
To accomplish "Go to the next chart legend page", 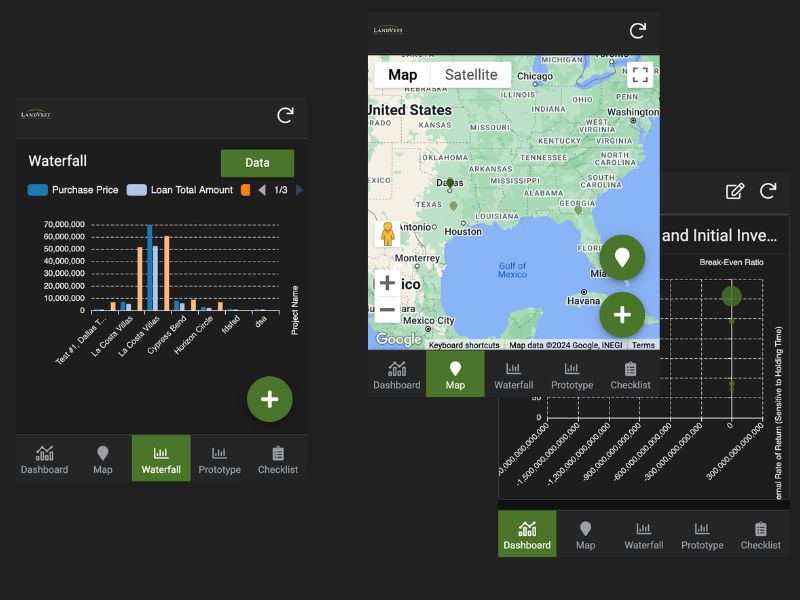I will coord(299,190).
